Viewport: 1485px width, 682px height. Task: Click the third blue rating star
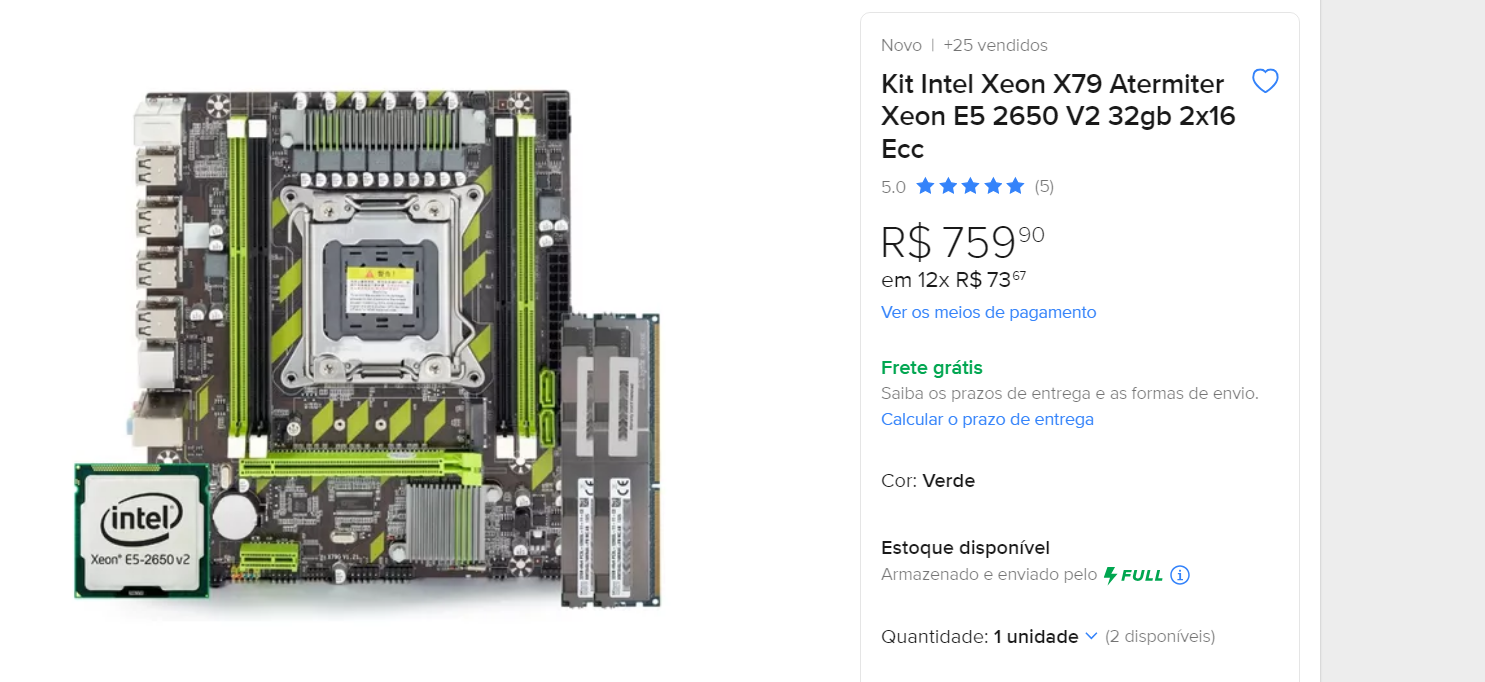point(970,186)
